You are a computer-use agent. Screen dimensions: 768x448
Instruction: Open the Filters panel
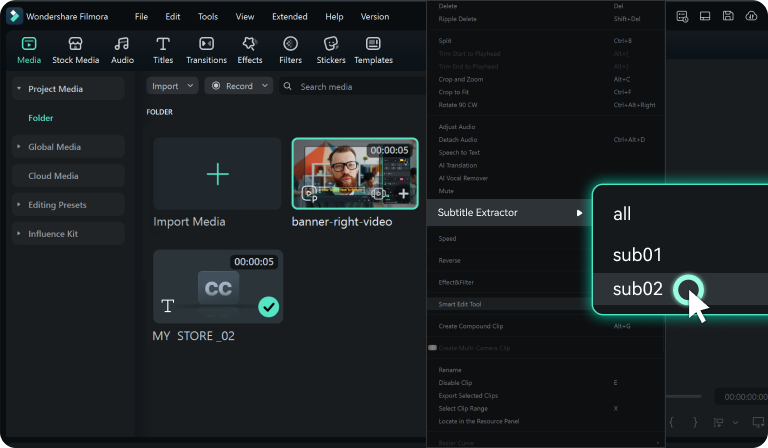tap(290, 50)
